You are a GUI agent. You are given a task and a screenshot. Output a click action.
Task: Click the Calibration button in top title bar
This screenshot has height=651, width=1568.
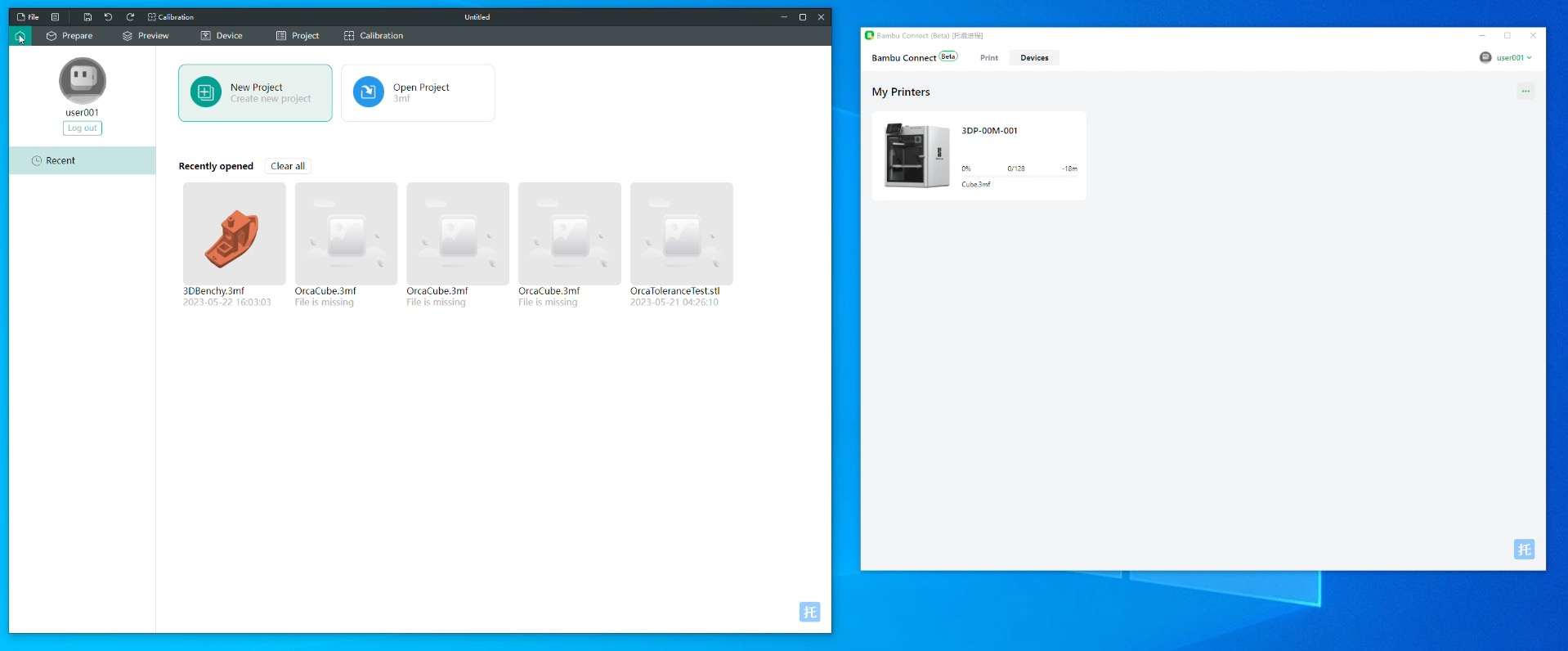click(171, 17)
